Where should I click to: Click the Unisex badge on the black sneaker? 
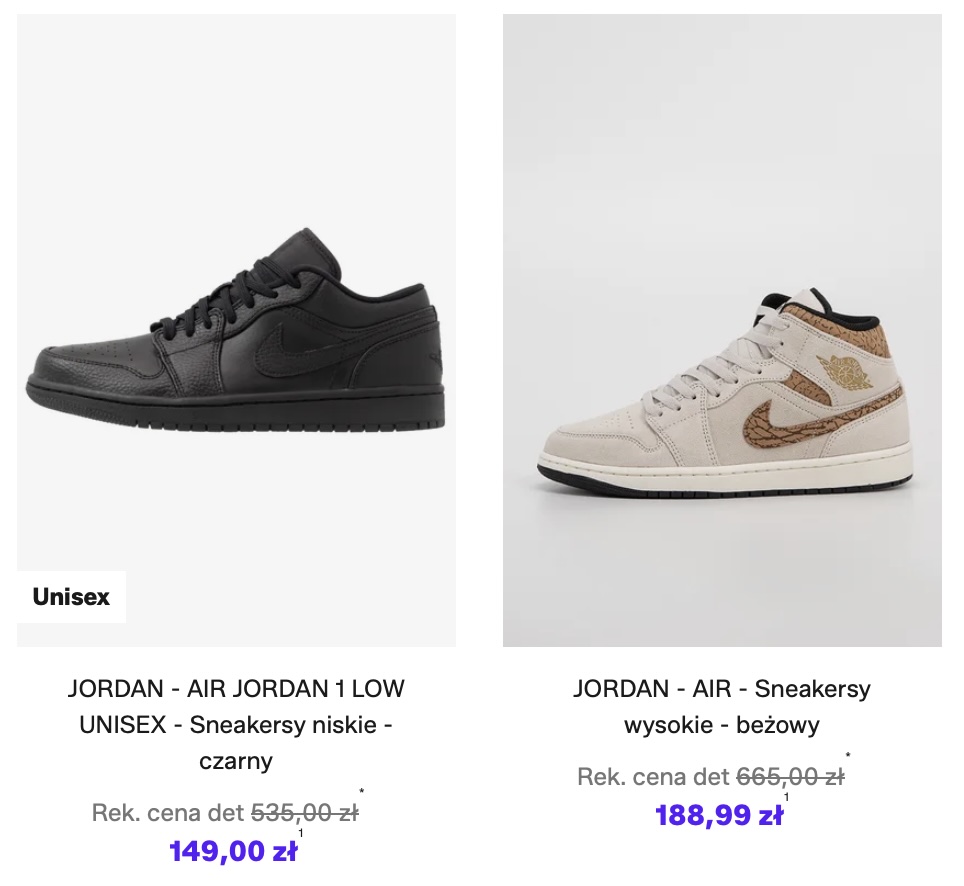click(71, 597)
